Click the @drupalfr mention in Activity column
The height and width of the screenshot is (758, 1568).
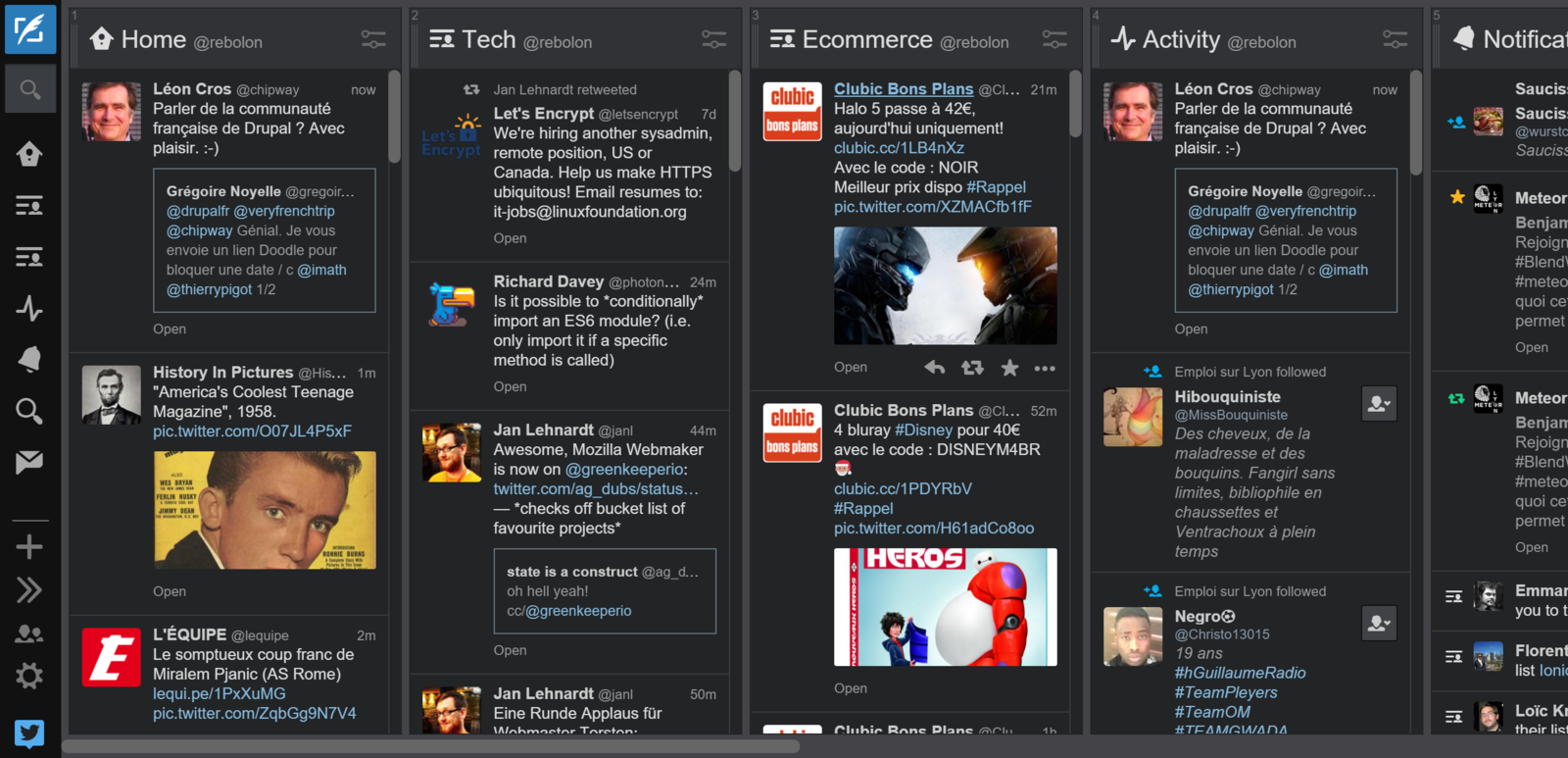coord(1219,211)
